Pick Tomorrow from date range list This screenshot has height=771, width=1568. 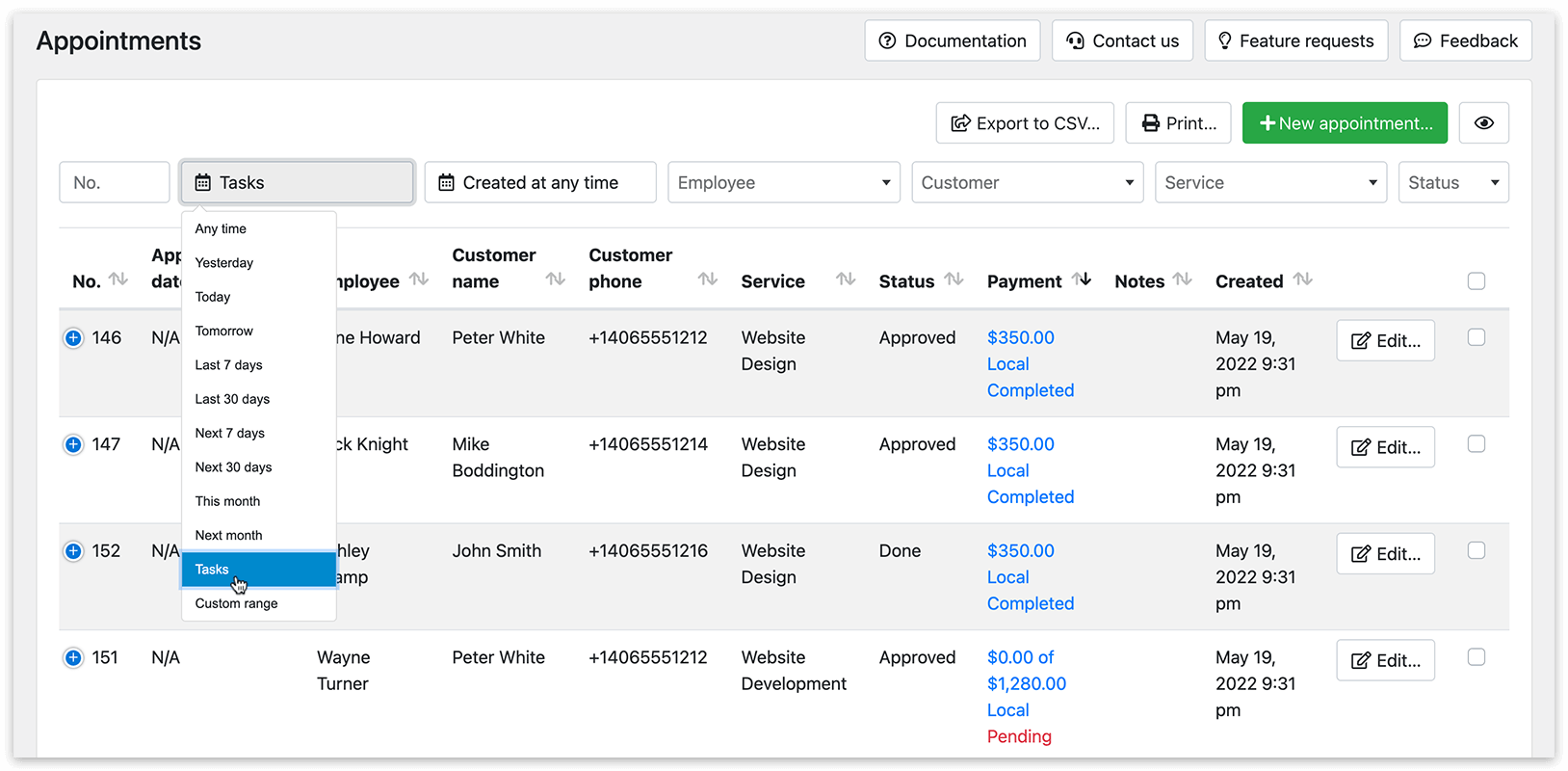[x=259, y=331]
